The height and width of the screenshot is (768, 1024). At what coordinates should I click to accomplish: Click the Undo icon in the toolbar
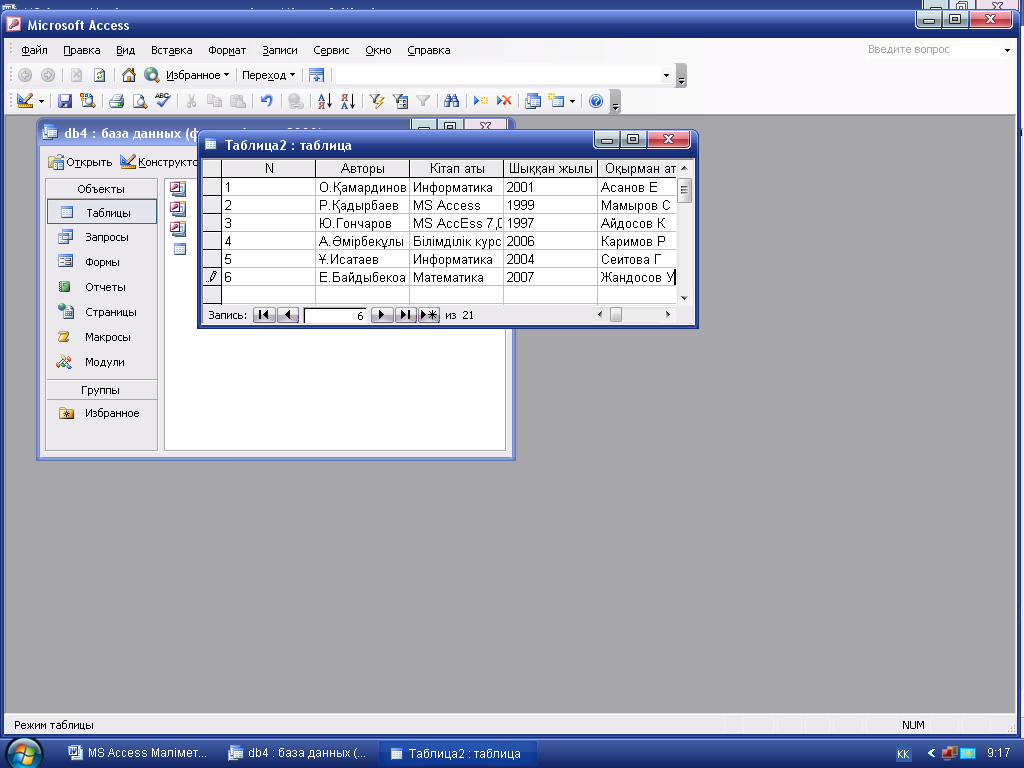pos(266,101)
